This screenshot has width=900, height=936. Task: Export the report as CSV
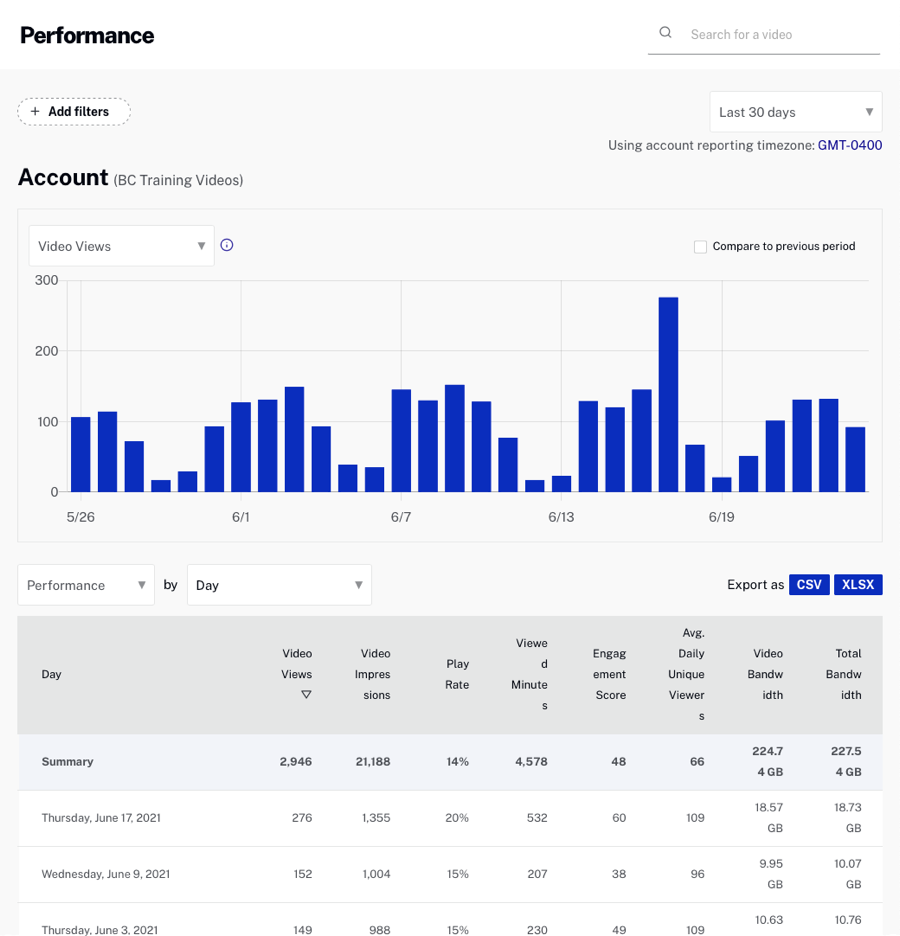pos(809,585)
